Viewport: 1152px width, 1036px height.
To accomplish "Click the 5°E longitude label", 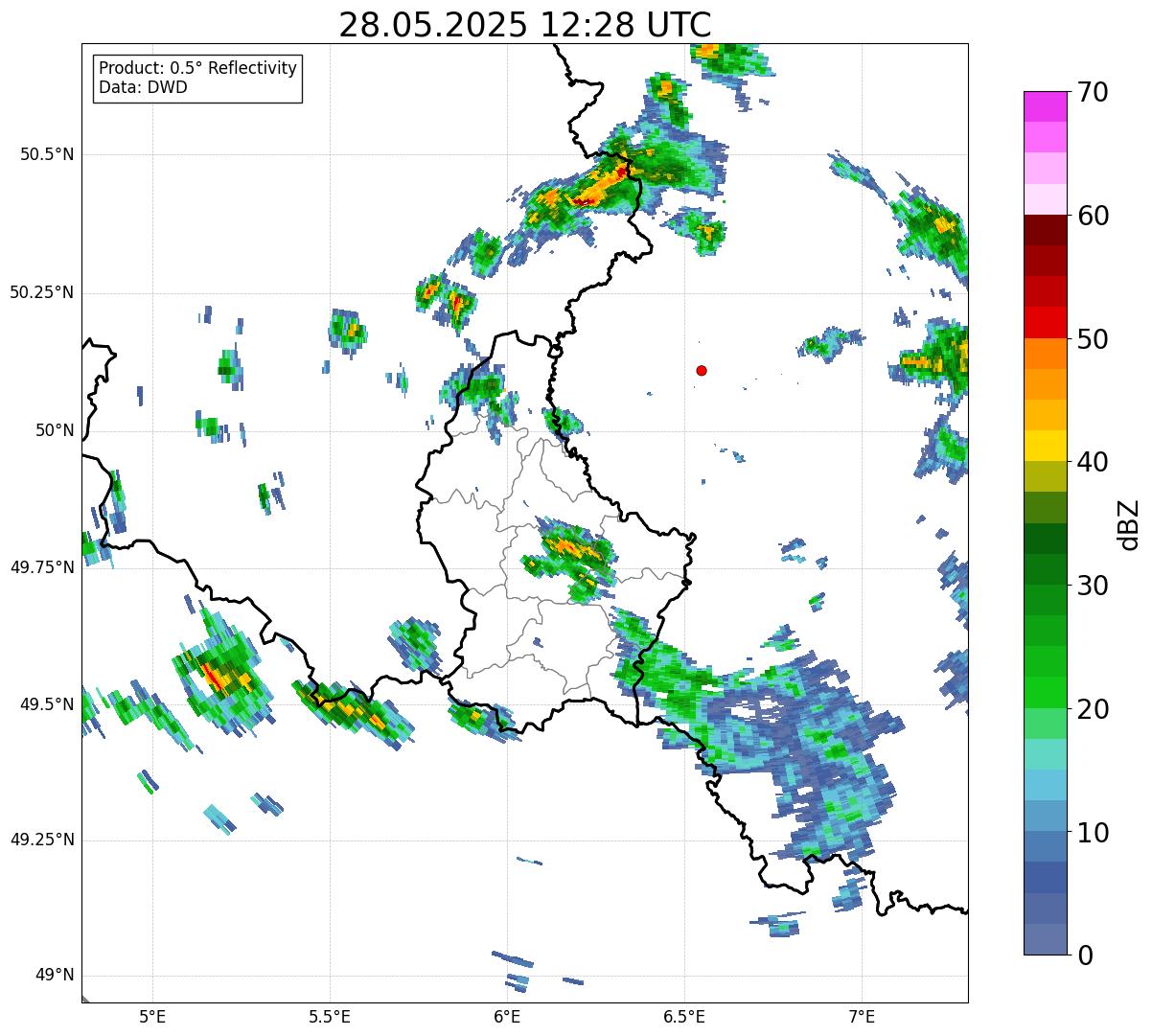I will 152,1017.
